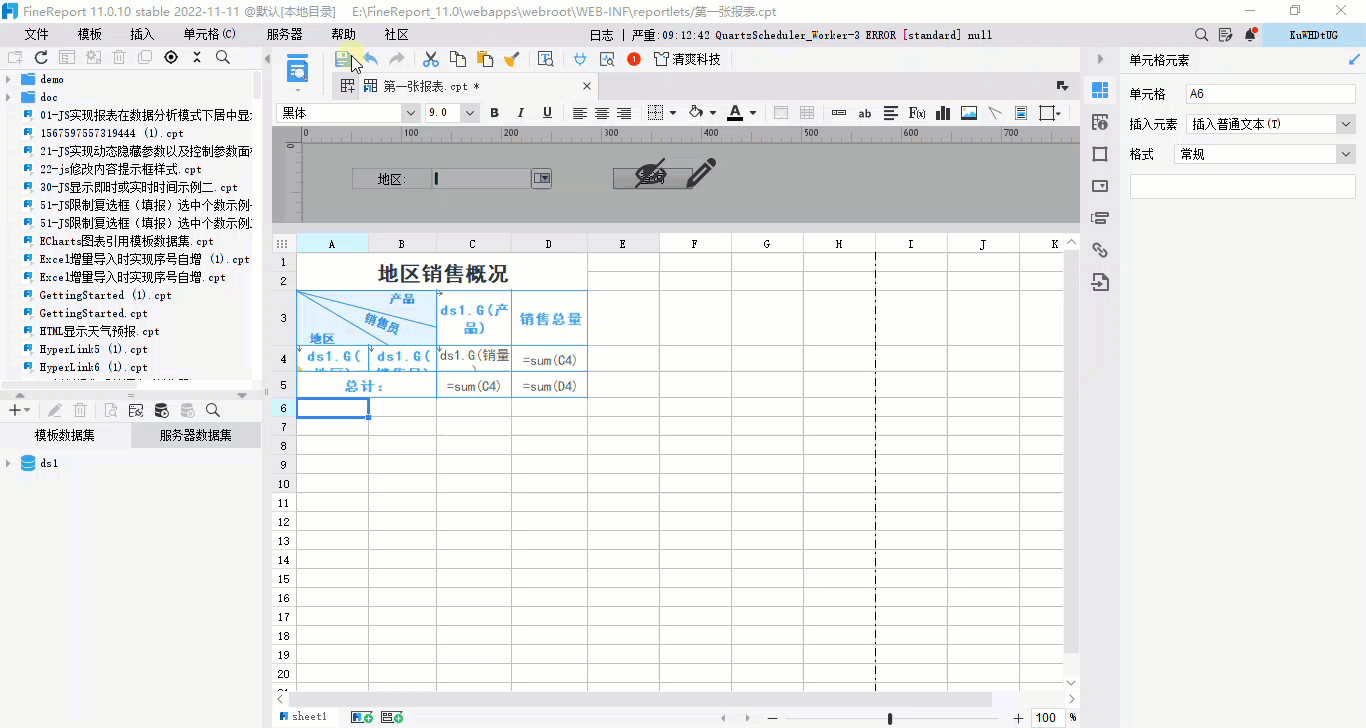Click the insert image icon
This screenshot has height=728, width=1366.
click(x=968, y=113)
